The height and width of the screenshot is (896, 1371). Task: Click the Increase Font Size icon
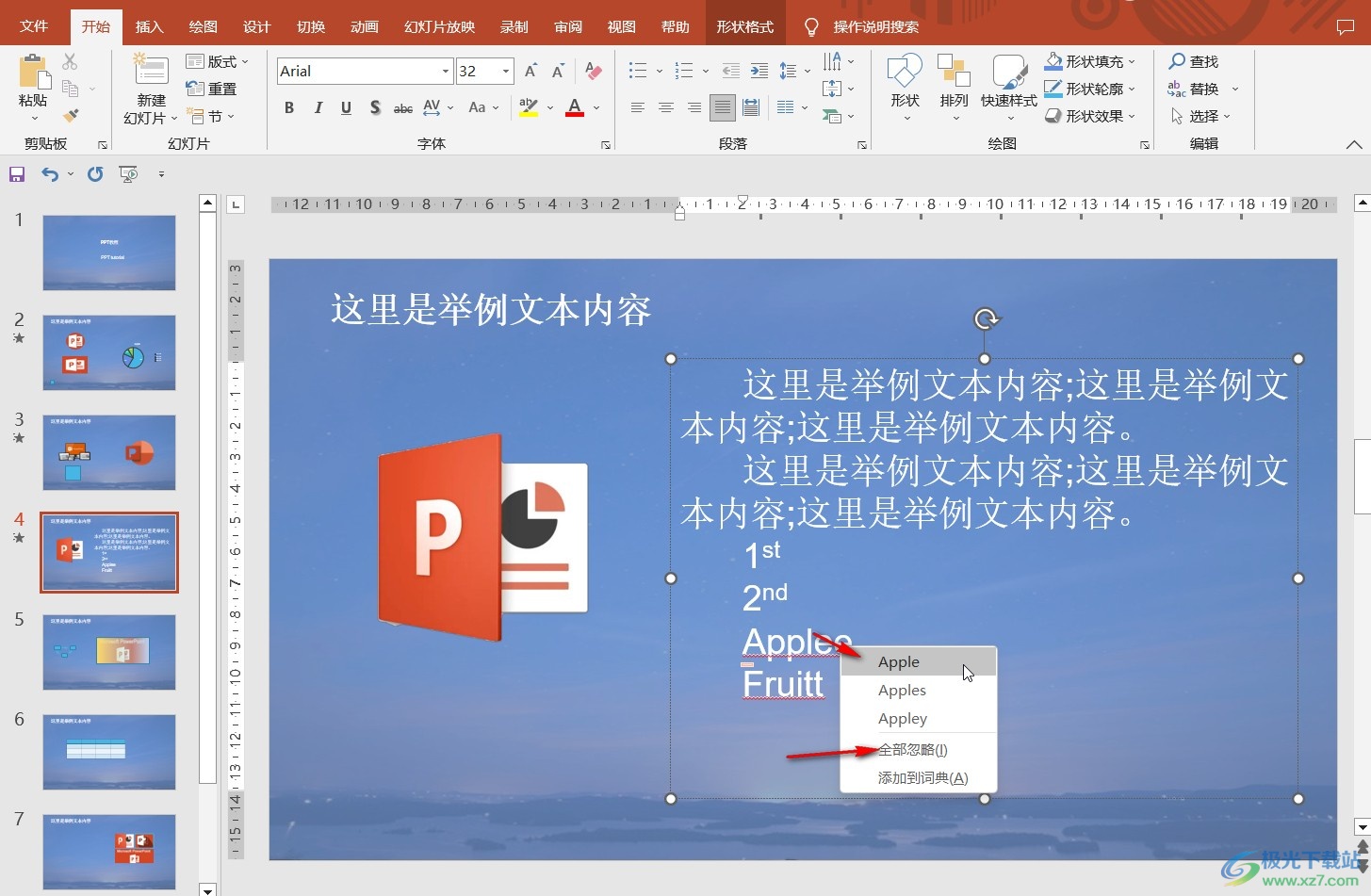tap(531, 71)
